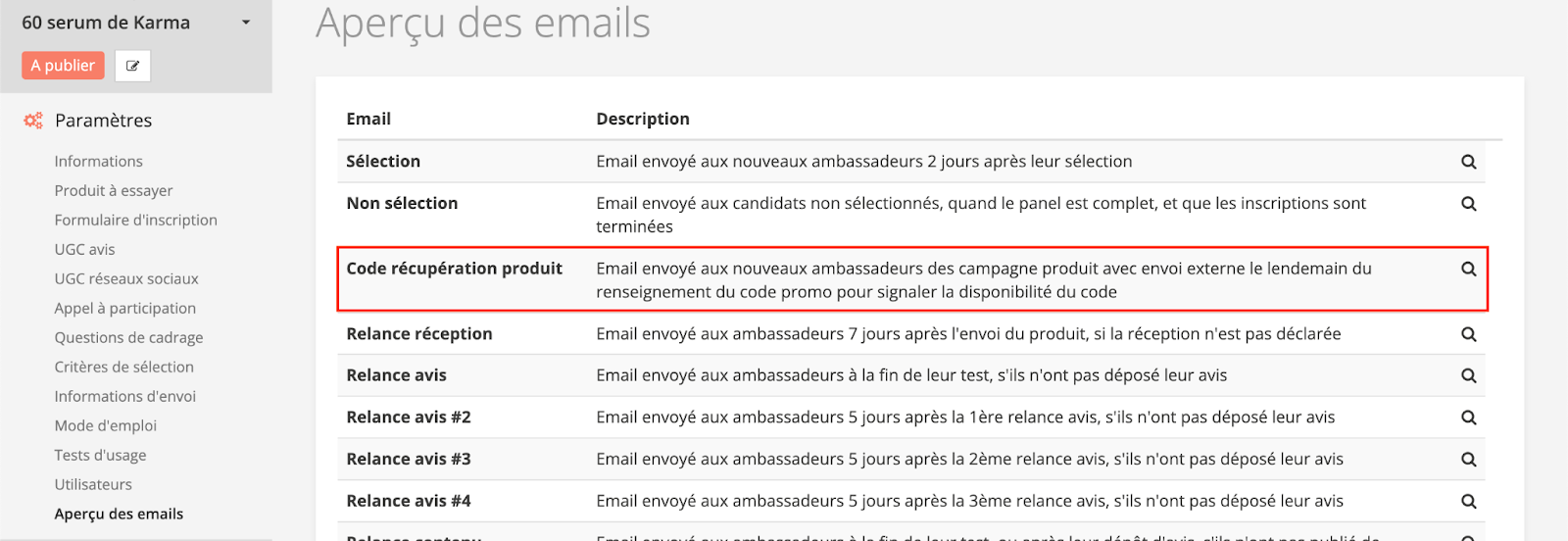Click the edit pencil icon button
The width and height of the screenshot is (1568, 541).
click(x=132, y=66)
